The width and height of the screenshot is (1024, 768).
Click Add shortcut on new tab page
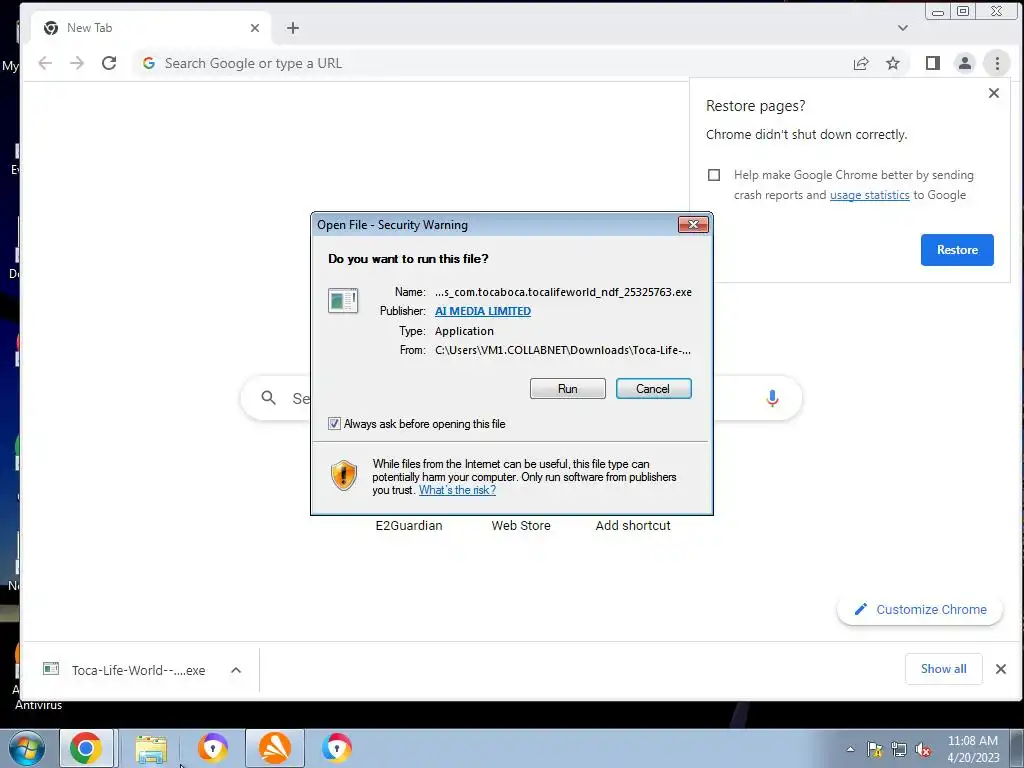tap(633, 526)
